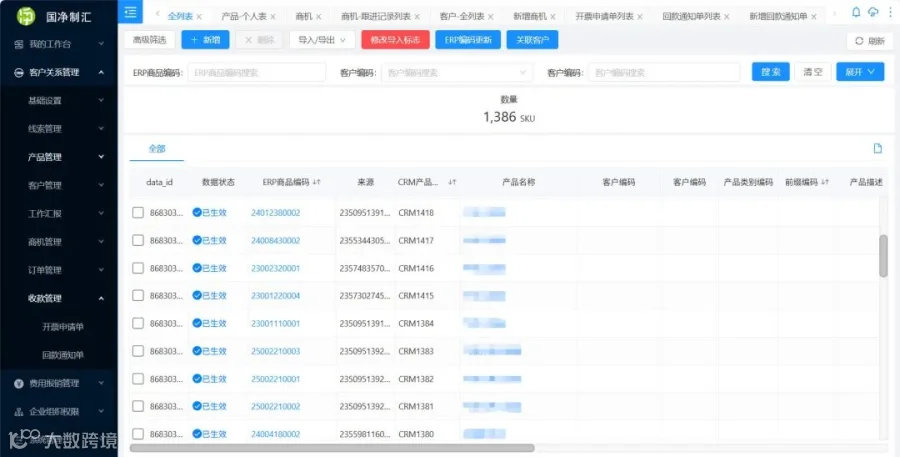
Task: Close the 开票申请单列表 tab
Action: pyautogui.click(x=639, y=17)
